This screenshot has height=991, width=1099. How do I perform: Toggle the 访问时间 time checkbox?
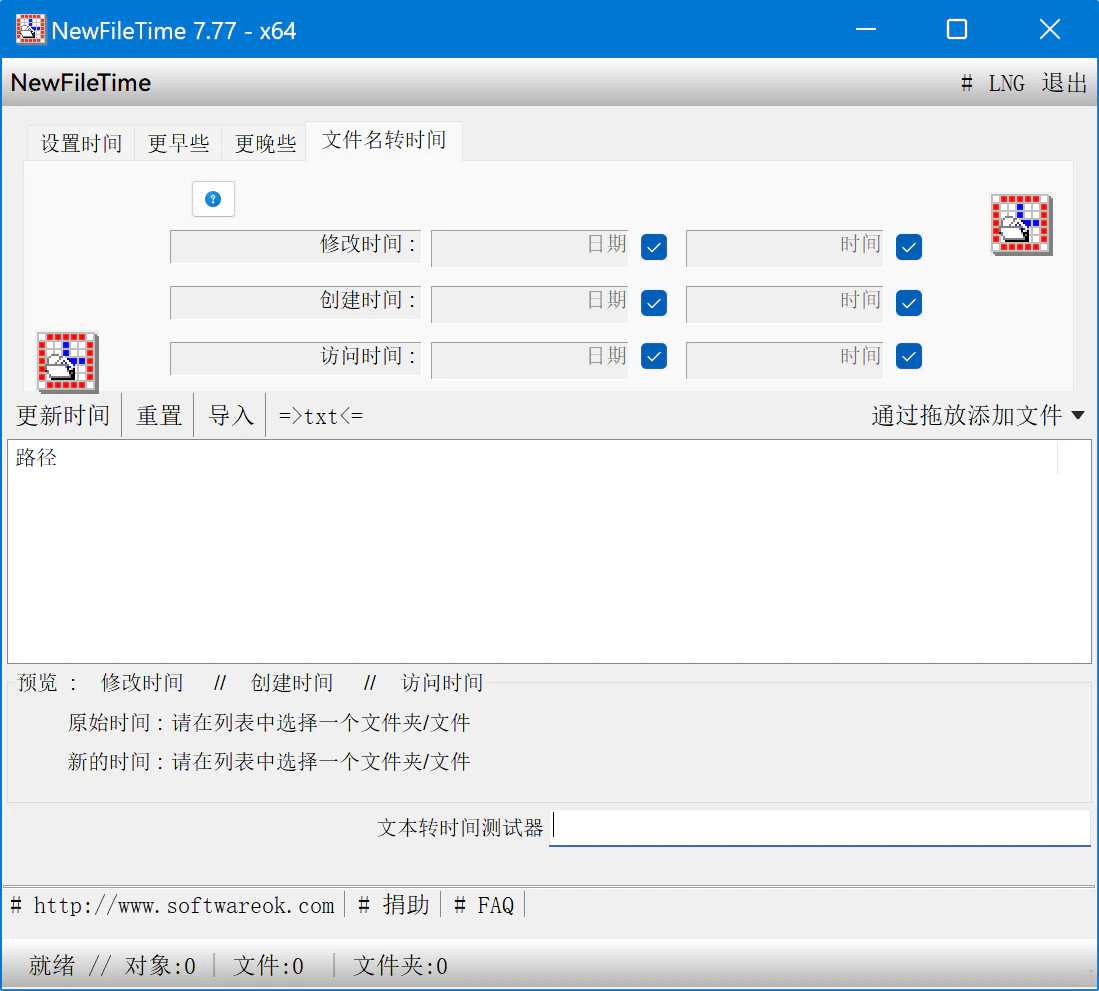pos(908,356)
